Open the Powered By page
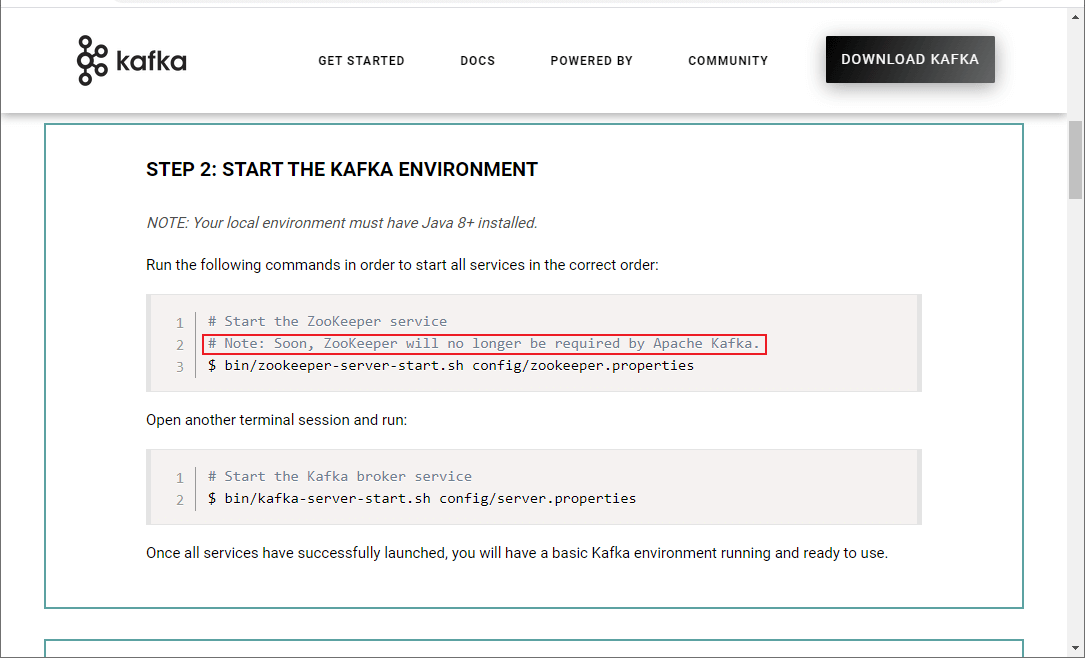 pos(592,61)
